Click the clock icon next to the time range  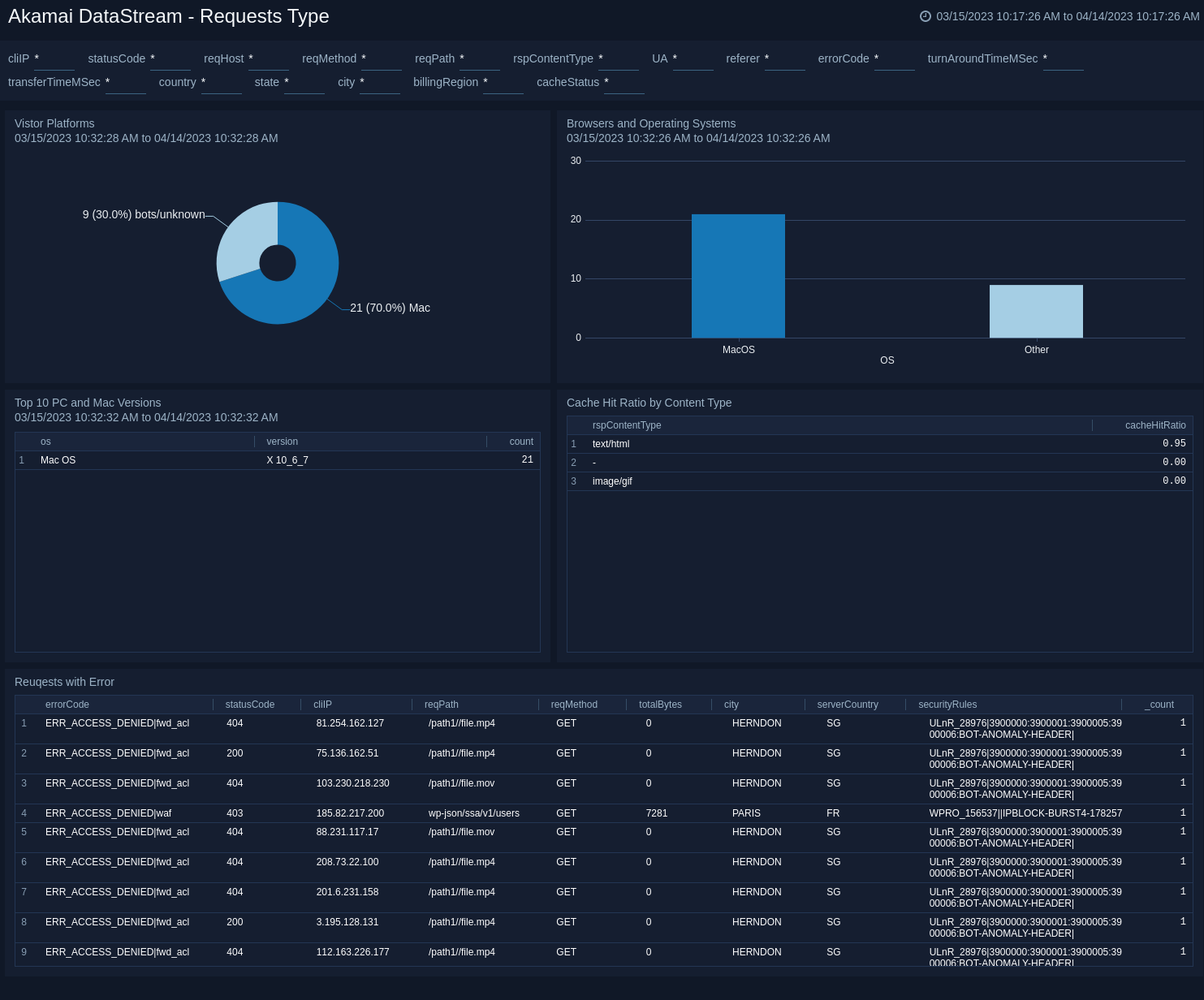[925, 15]
